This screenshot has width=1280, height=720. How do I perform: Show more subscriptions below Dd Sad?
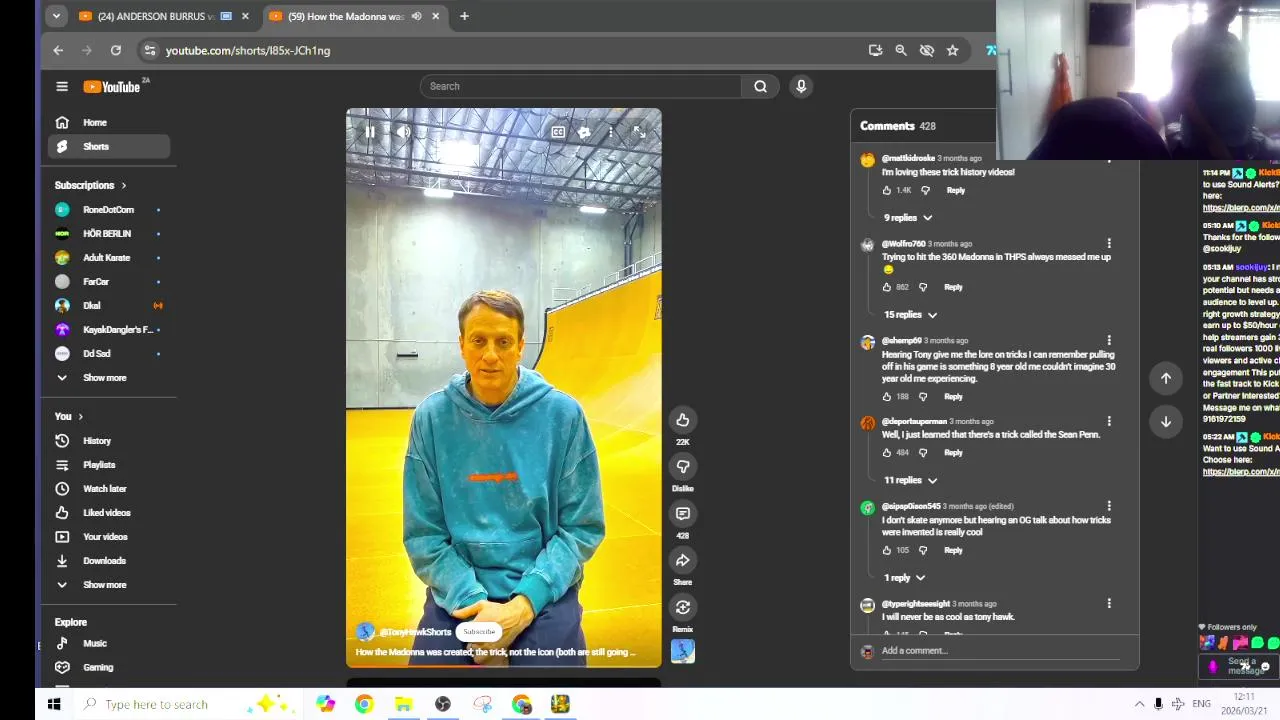[109, 378]
